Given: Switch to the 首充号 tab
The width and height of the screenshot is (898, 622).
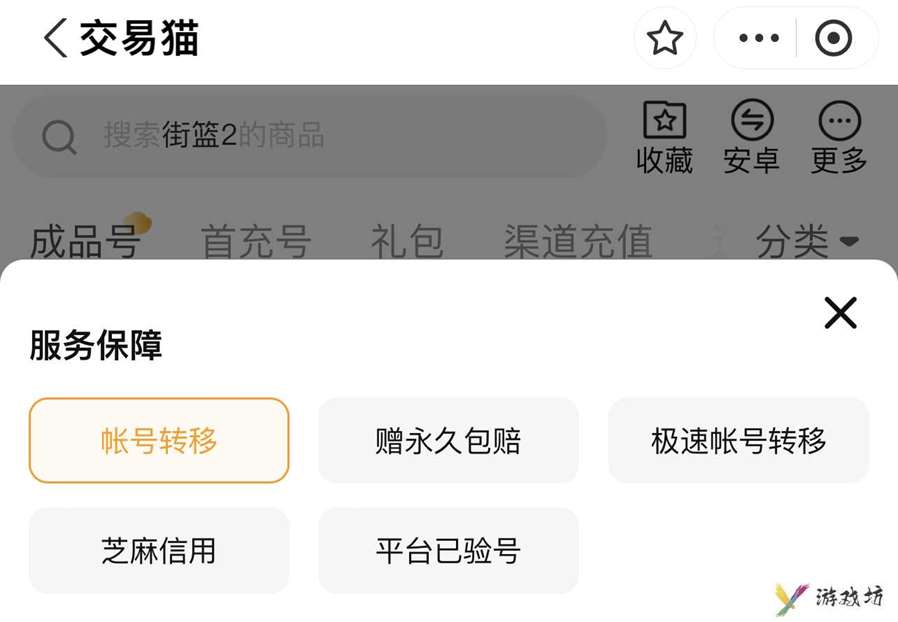Looking at the screenshot, I should (x=256, y=241).
